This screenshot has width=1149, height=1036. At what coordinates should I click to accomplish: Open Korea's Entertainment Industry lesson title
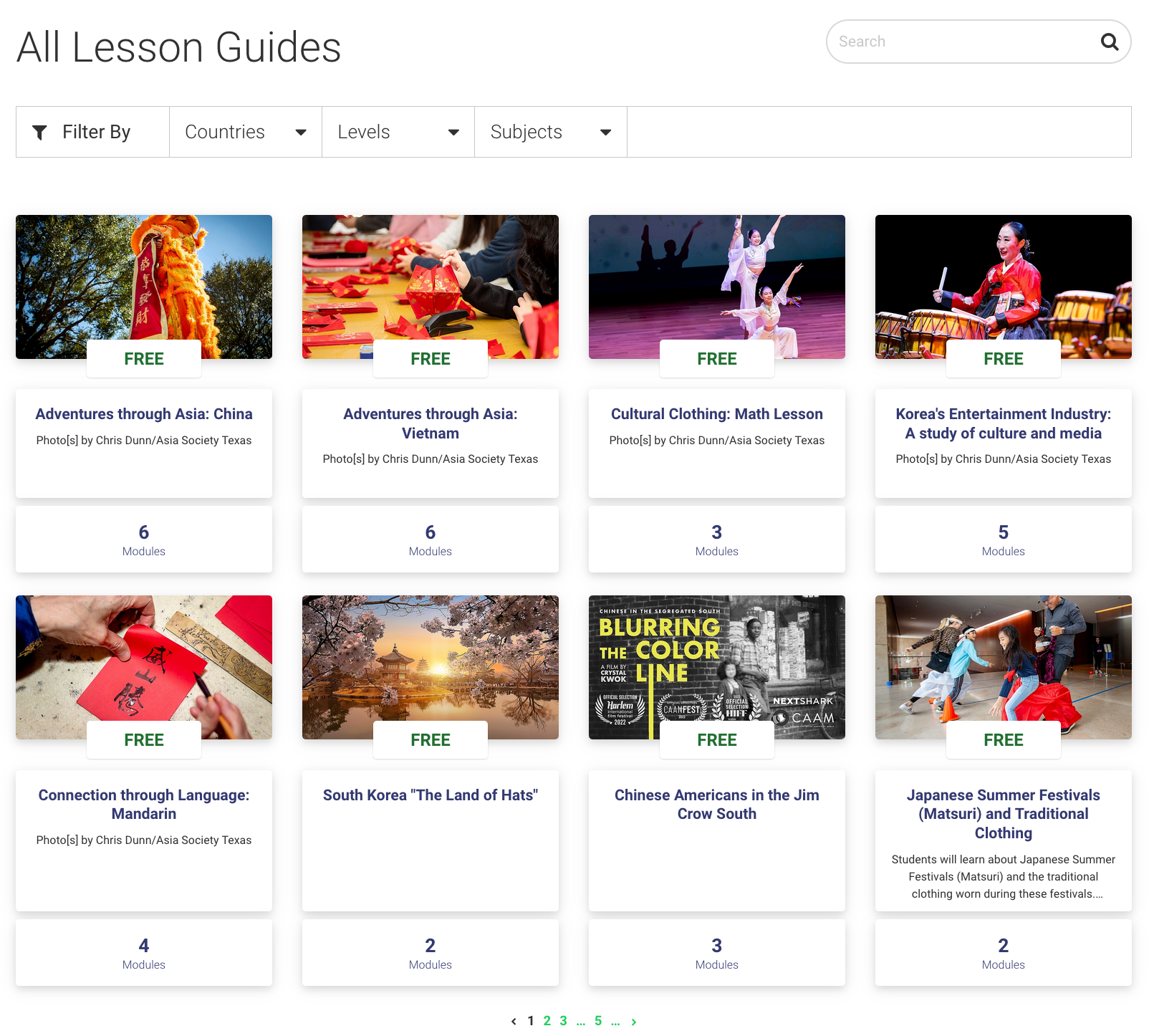[x=1004, y=423]
